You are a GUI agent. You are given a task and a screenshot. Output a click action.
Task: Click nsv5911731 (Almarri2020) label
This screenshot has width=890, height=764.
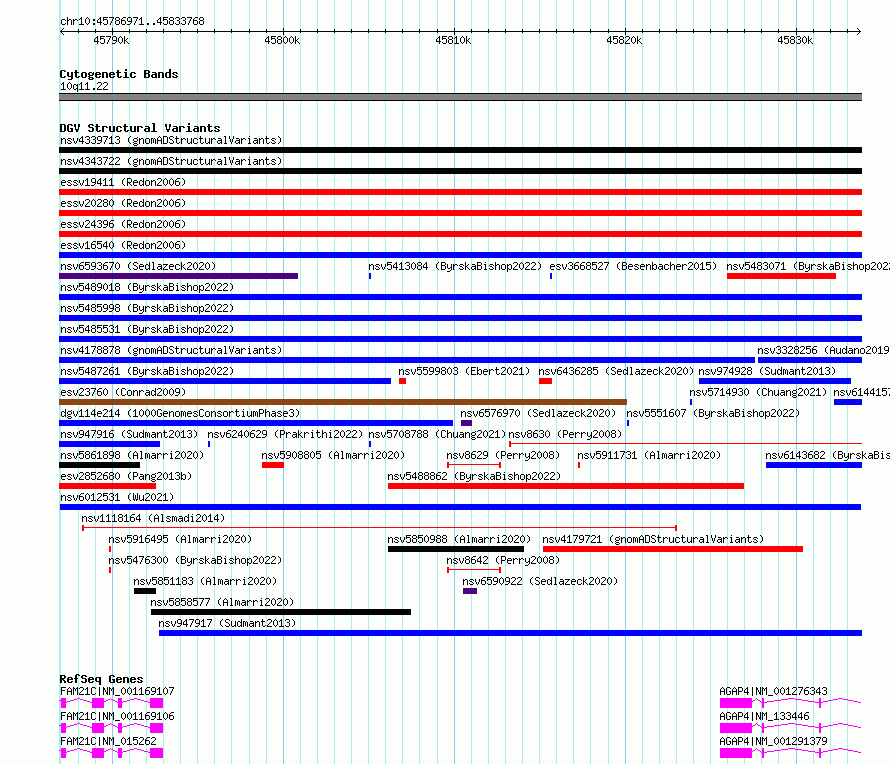(x=649, y=455)
